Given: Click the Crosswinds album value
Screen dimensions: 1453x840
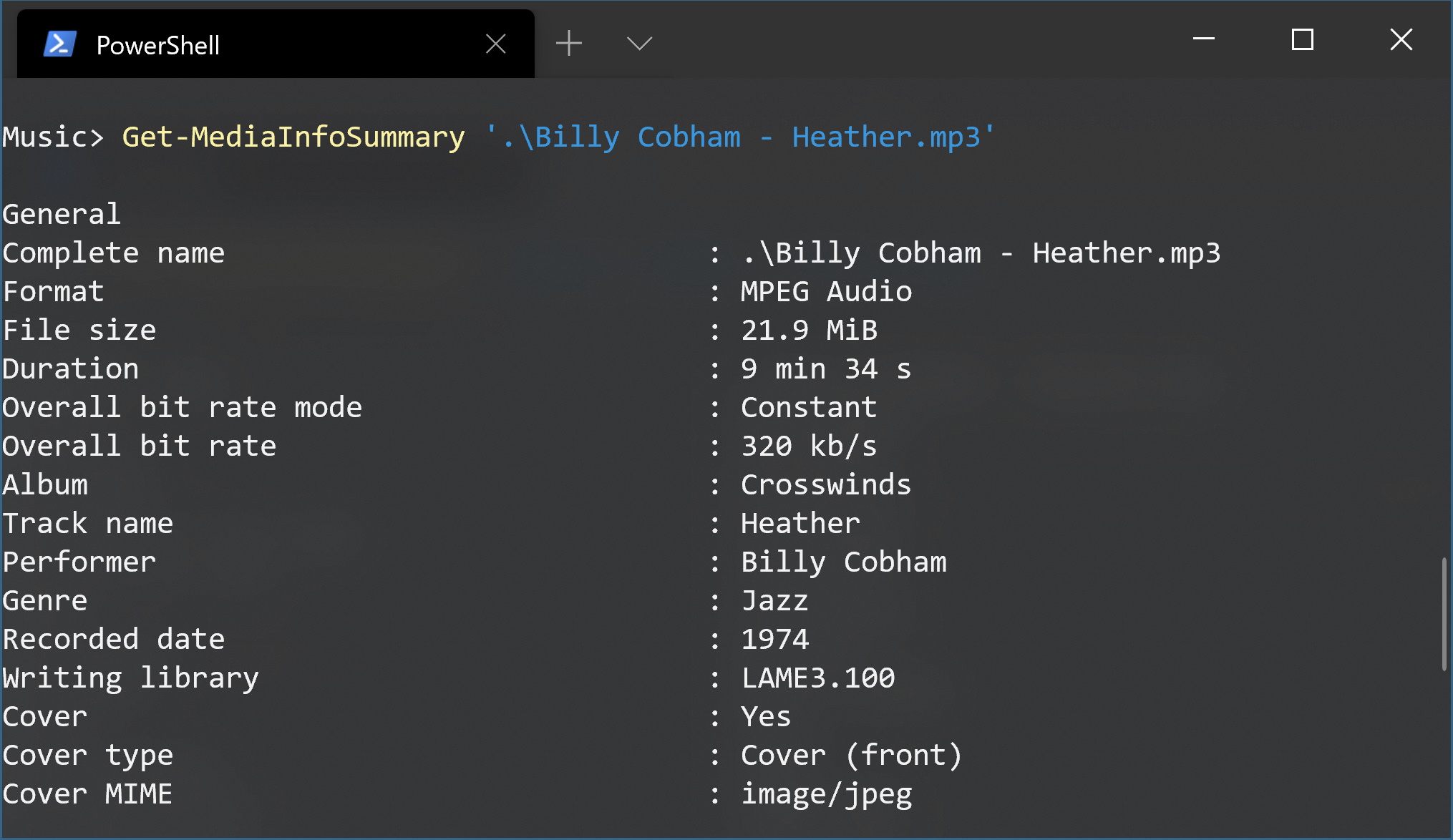Looking at the screenshot, I should point(825,484).
